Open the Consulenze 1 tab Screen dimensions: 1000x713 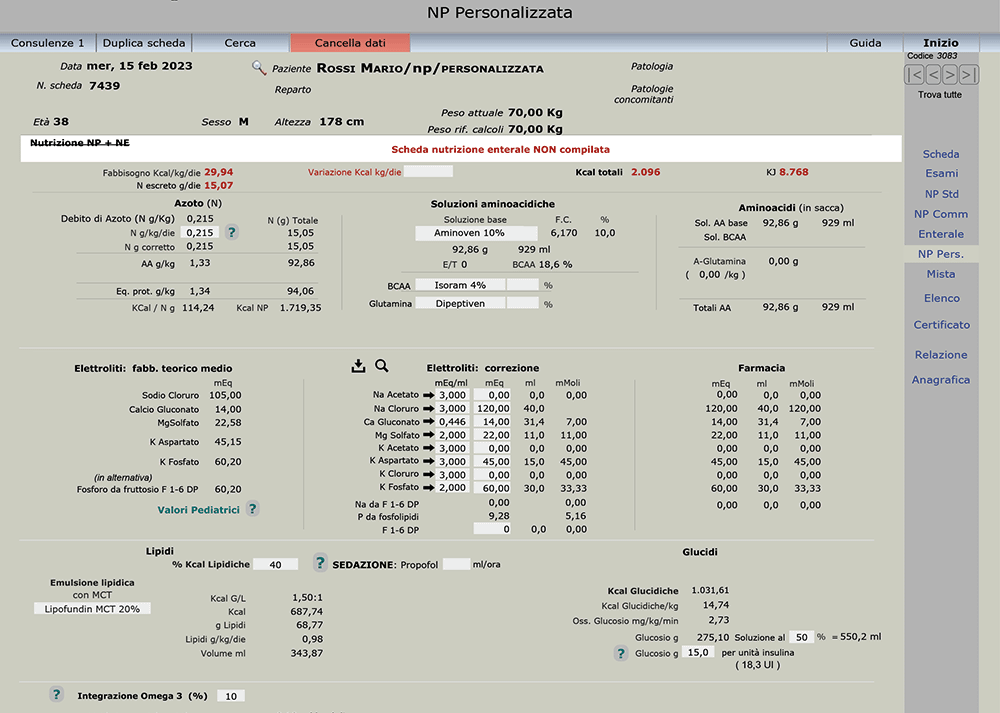click(x=47, y=43)
